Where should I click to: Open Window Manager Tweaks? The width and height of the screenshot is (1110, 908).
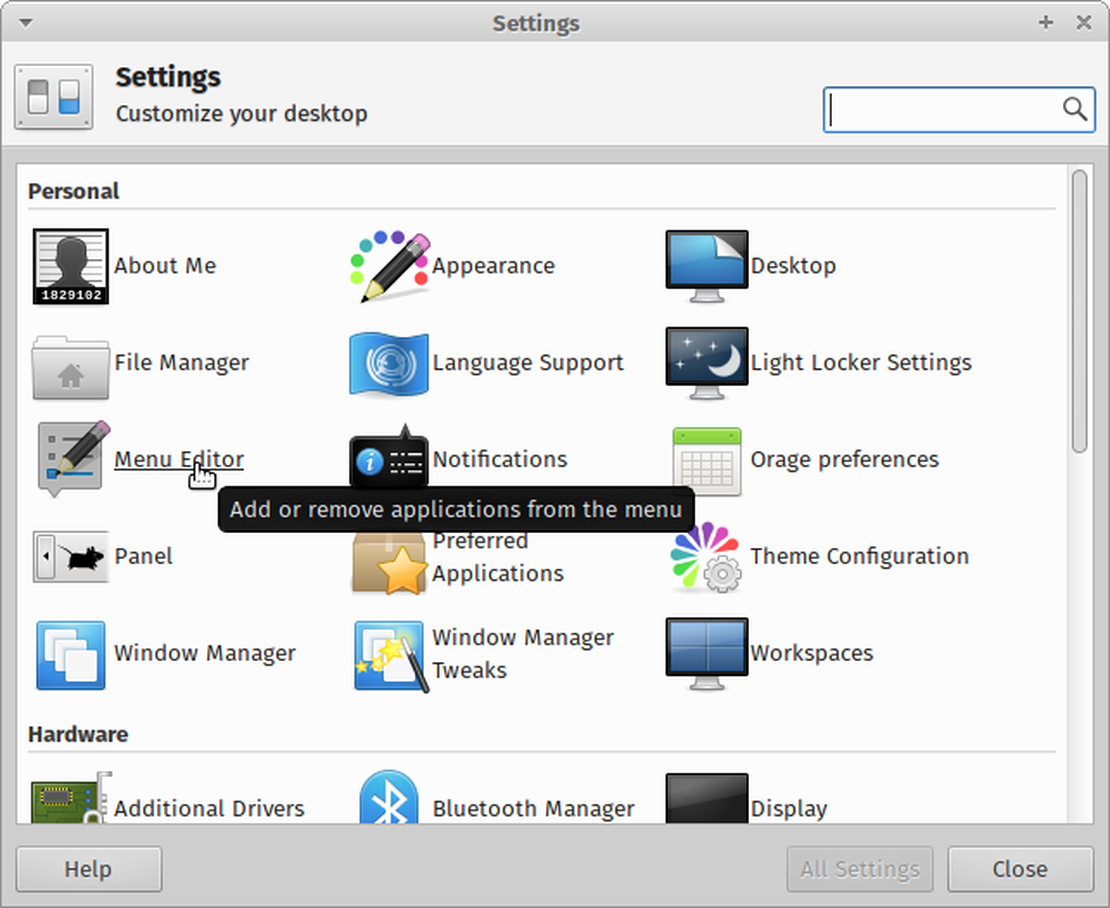click(x=523, y=653)
